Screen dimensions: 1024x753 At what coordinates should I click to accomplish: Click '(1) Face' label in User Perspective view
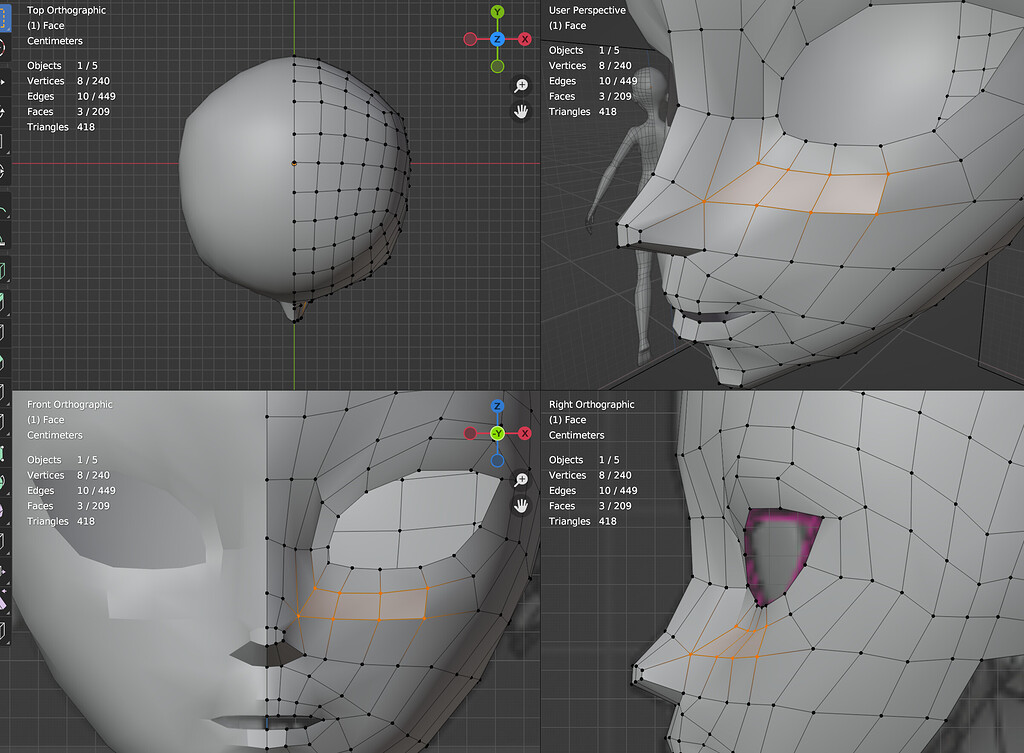pos(568,25)
